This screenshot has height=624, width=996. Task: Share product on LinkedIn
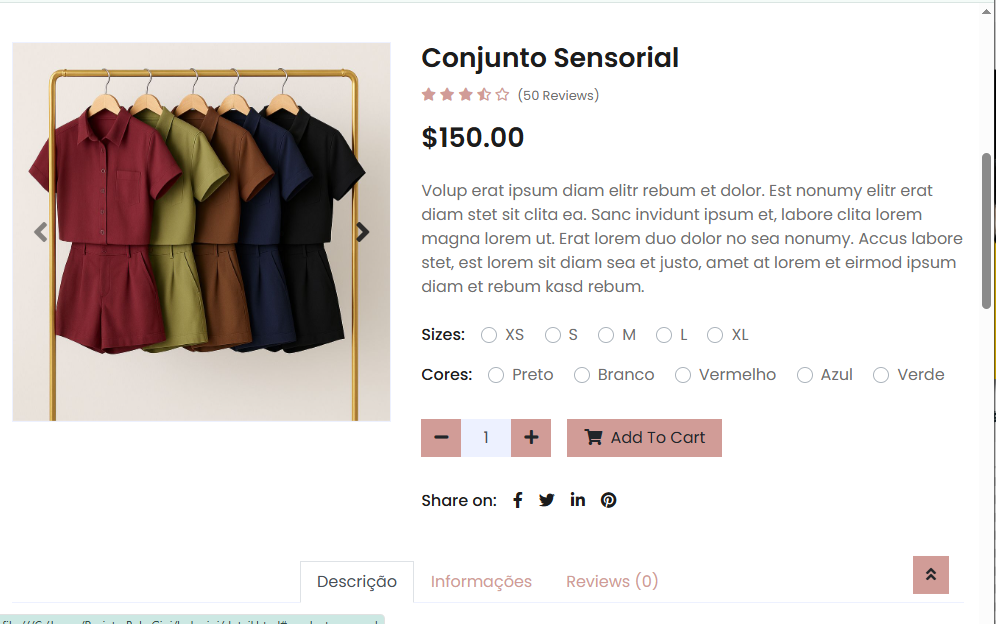point(578,500)
